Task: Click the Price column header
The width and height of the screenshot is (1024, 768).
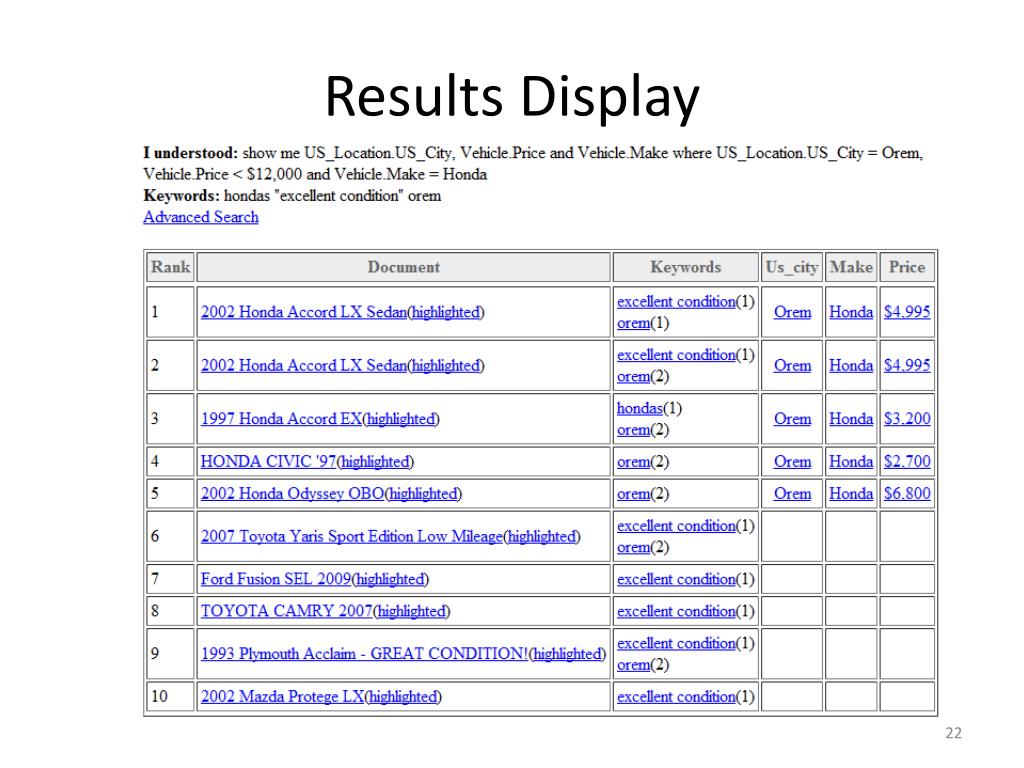Action: coord(906,267)
